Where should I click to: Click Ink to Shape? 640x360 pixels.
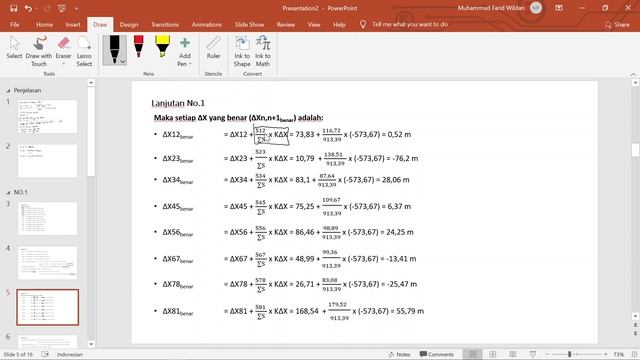[242, 51]
